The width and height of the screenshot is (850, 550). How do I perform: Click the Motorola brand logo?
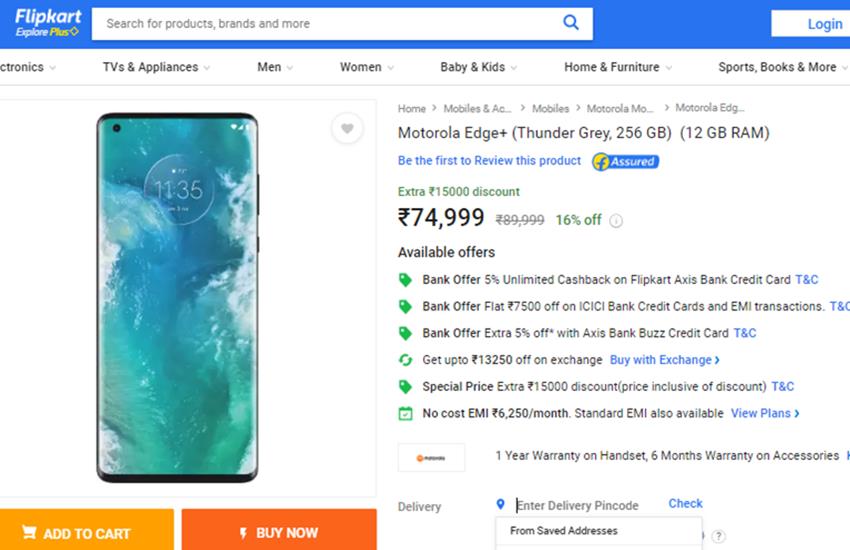431,457
